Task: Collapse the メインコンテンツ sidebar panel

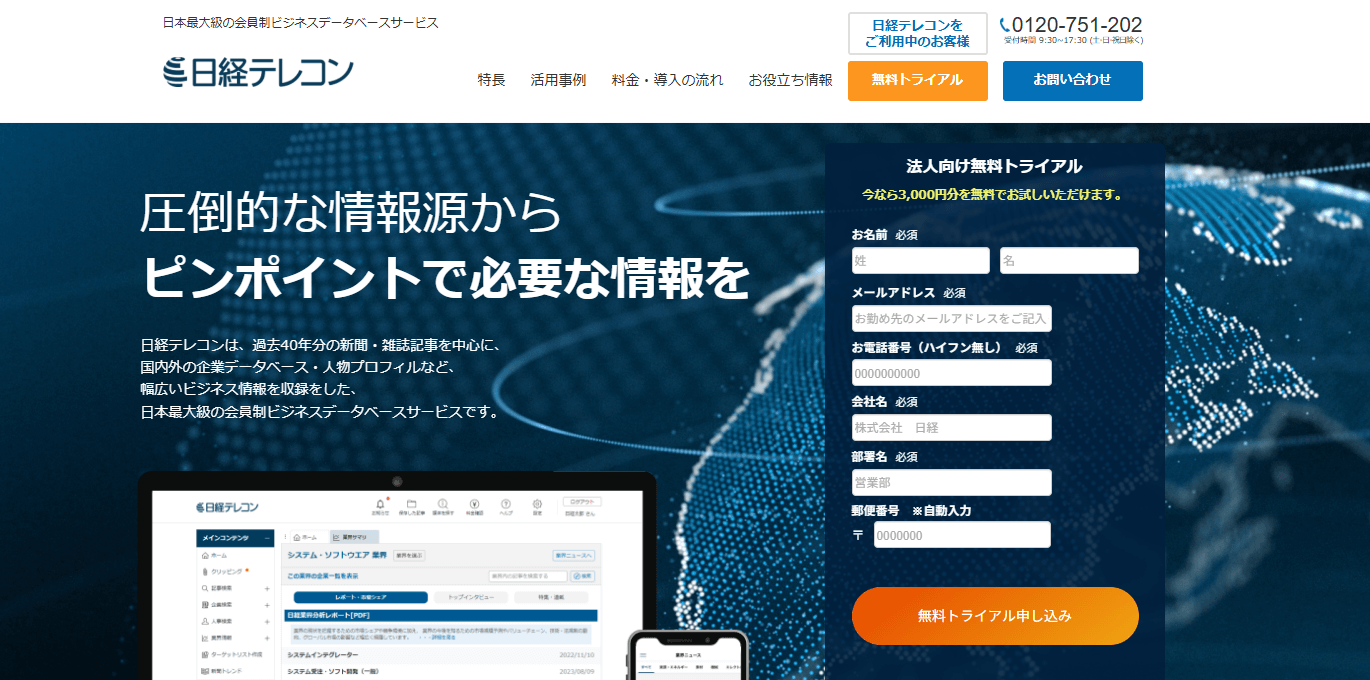Action: pos(267,538)
